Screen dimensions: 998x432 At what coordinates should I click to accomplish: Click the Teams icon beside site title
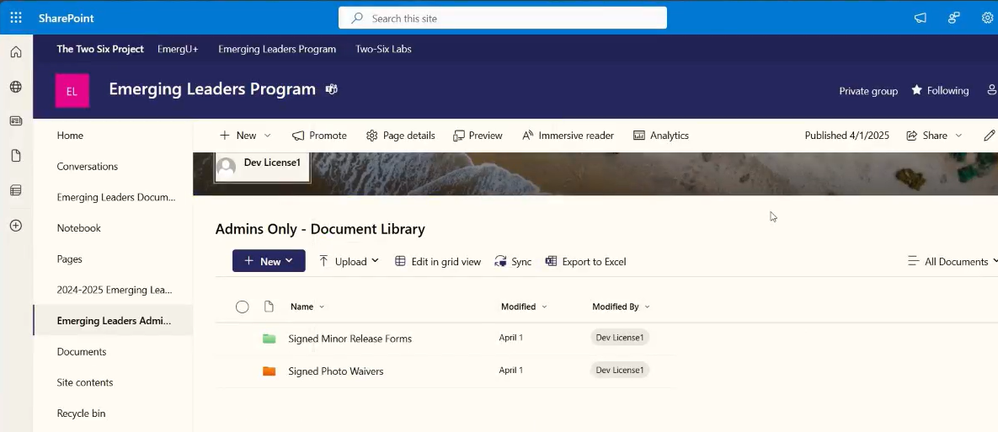click(332, 90)
